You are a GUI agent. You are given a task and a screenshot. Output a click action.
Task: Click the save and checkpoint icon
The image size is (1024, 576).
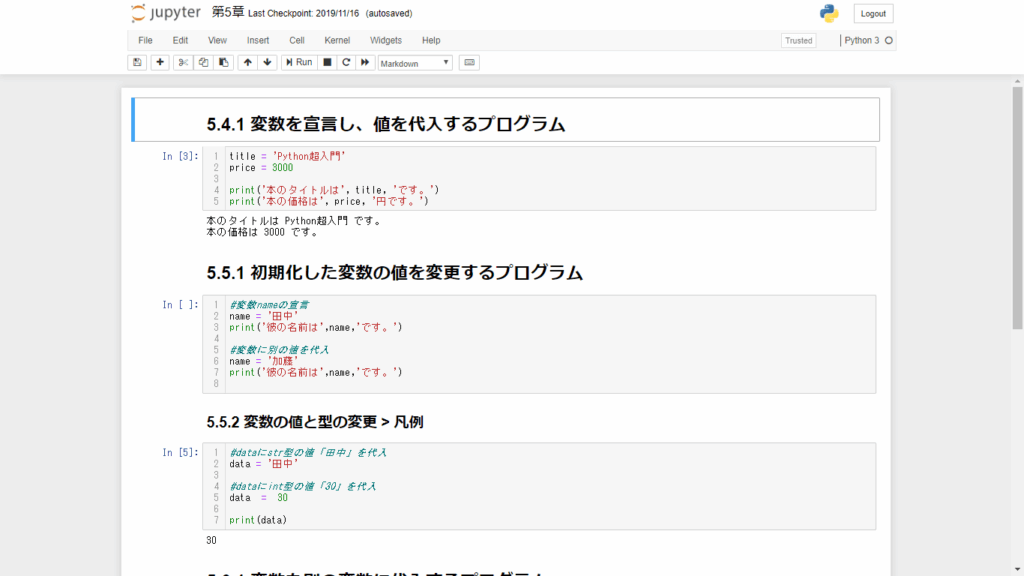[138, 62]
